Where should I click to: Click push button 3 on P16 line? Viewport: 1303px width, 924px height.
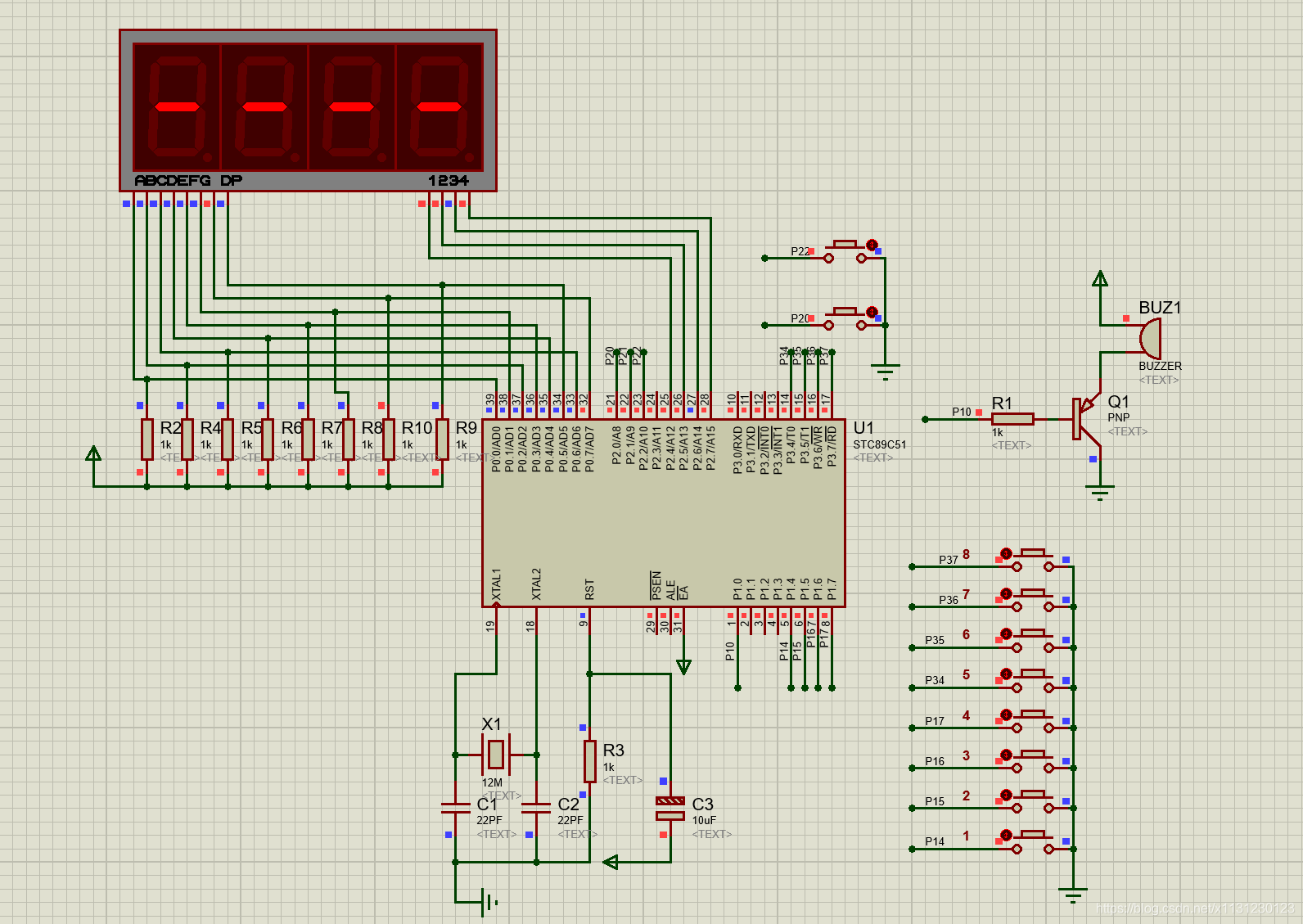1033,760
